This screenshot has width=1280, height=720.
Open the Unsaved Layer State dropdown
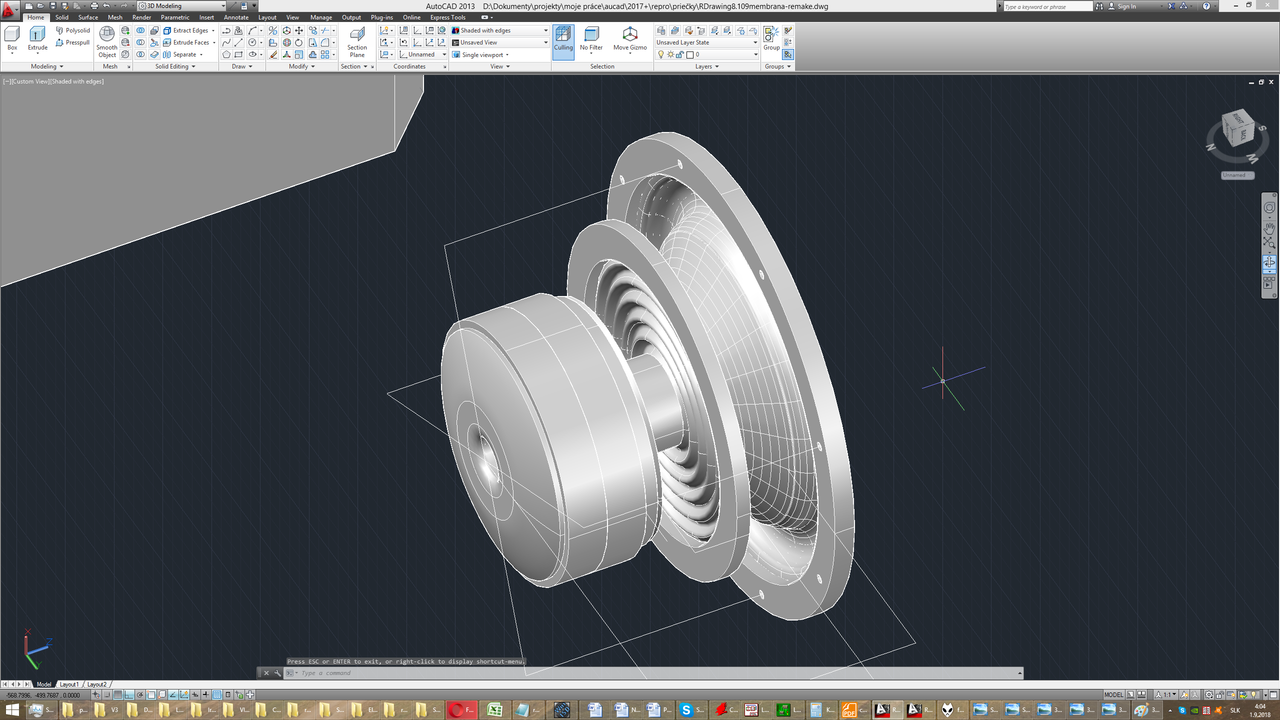707,43
